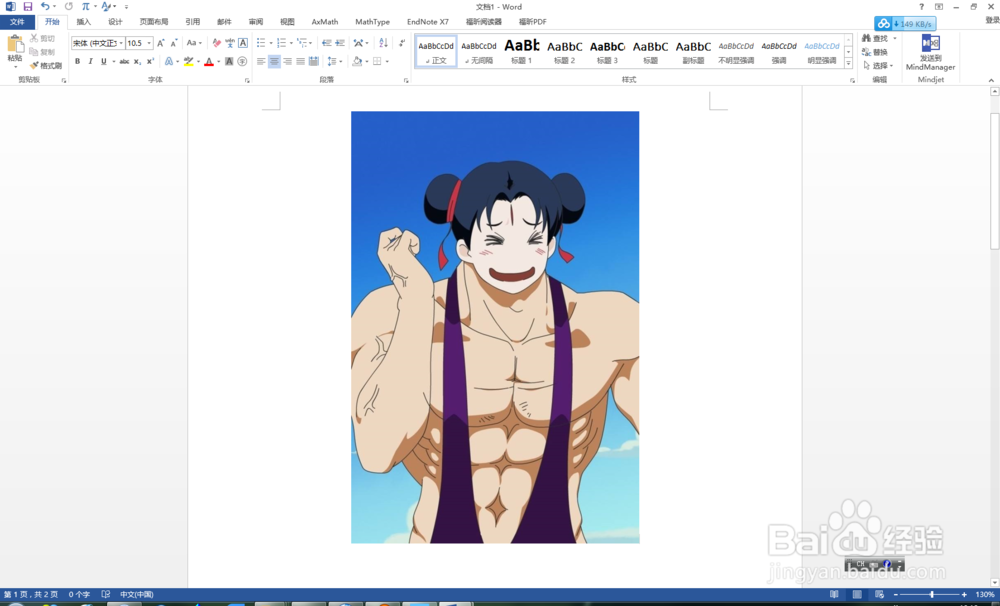Click the phonetic guide (文) icon
This screenshot has width=1000, height=606.
click(x=230, y=43)
